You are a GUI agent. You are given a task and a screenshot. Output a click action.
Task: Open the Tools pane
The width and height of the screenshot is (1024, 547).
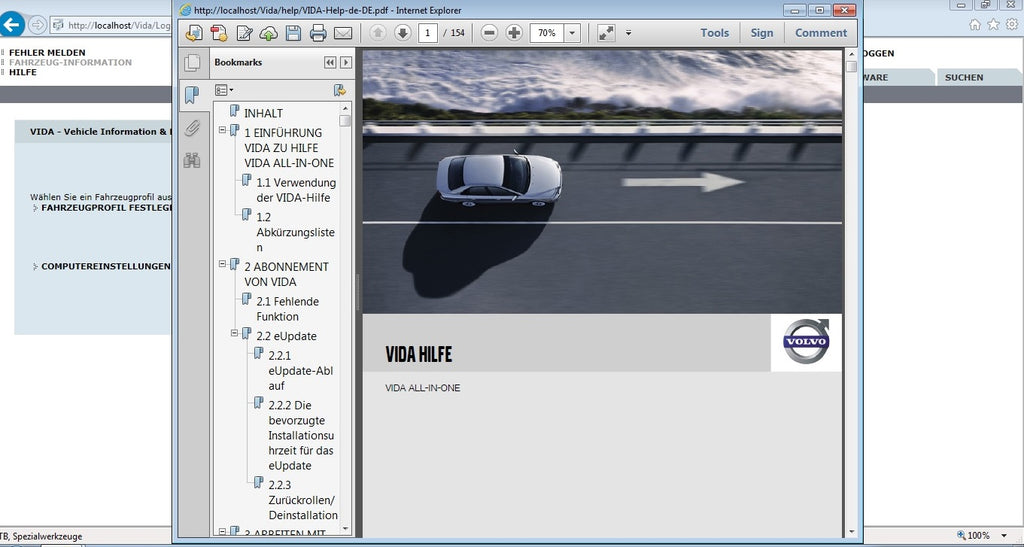pyautogui.click(x=714, y=33)
